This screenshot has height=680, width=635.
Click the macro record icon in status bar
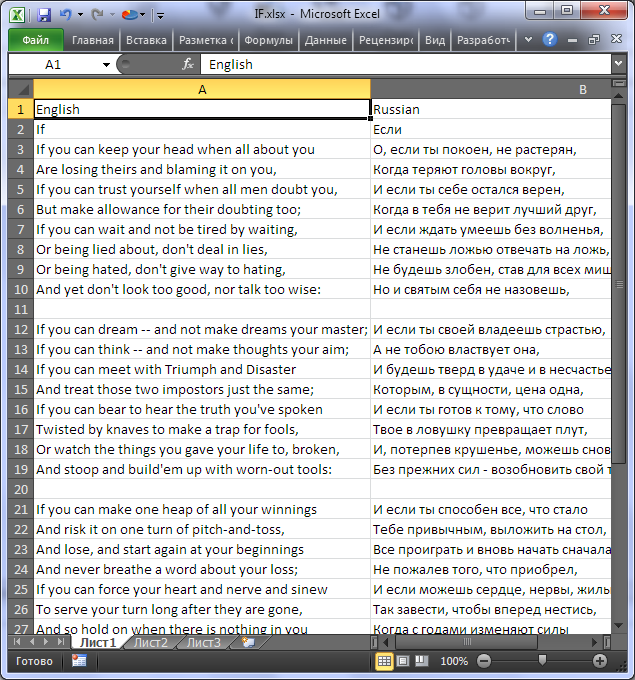79,661
